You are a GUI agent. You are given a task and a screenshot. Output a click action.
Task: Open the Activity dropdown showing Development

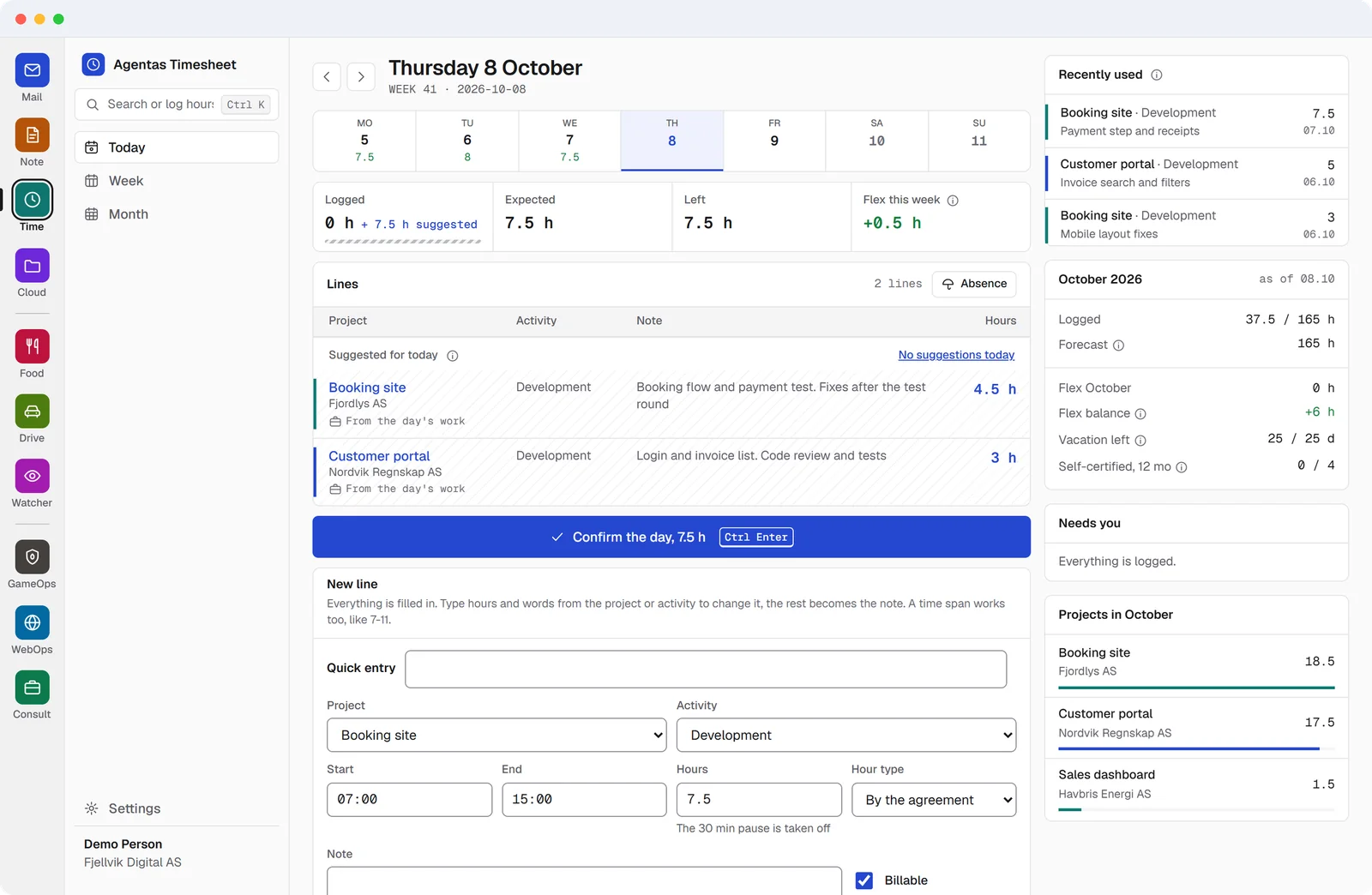846,736
